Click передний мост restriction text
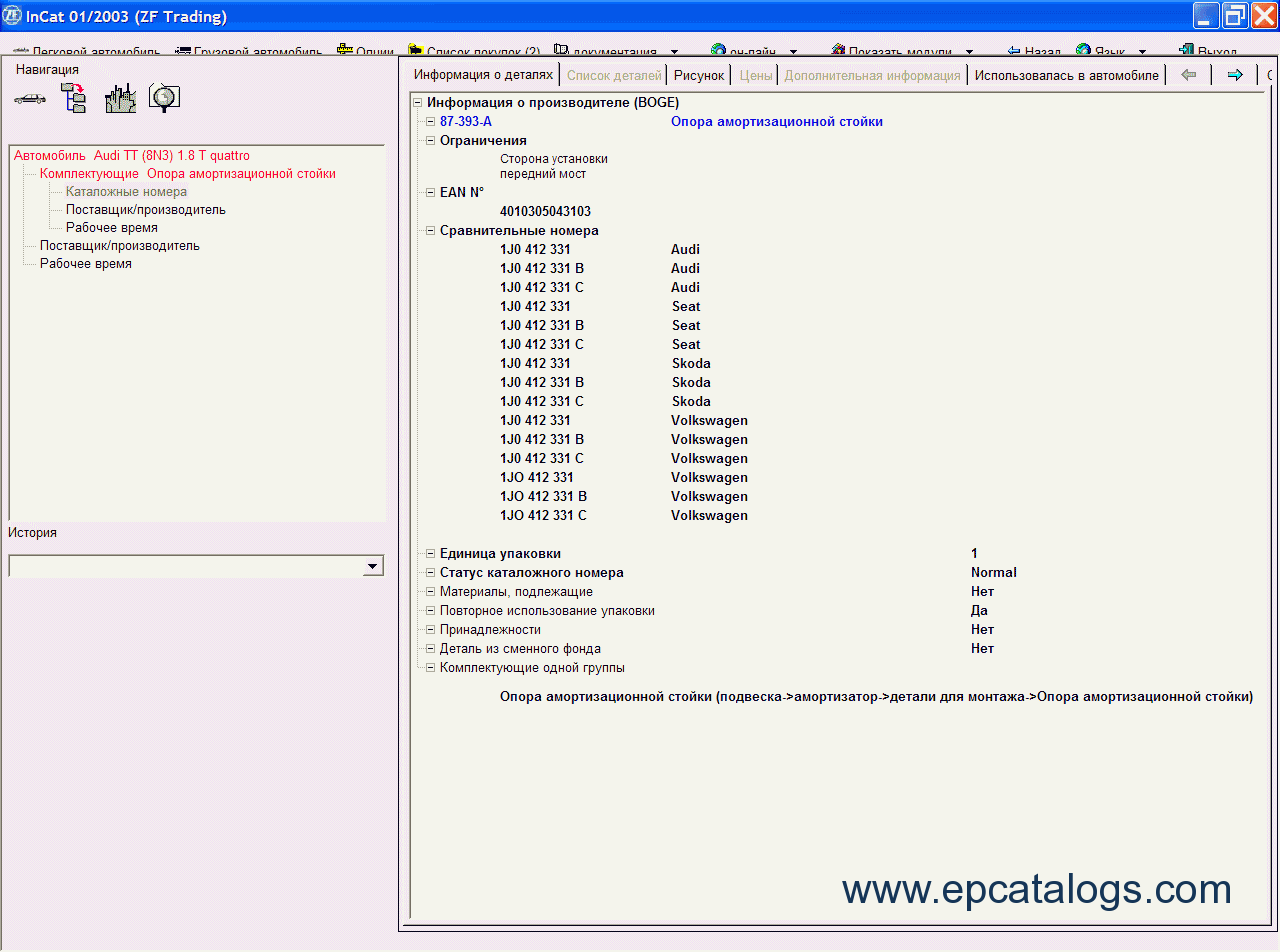 [x=543, y=173]
